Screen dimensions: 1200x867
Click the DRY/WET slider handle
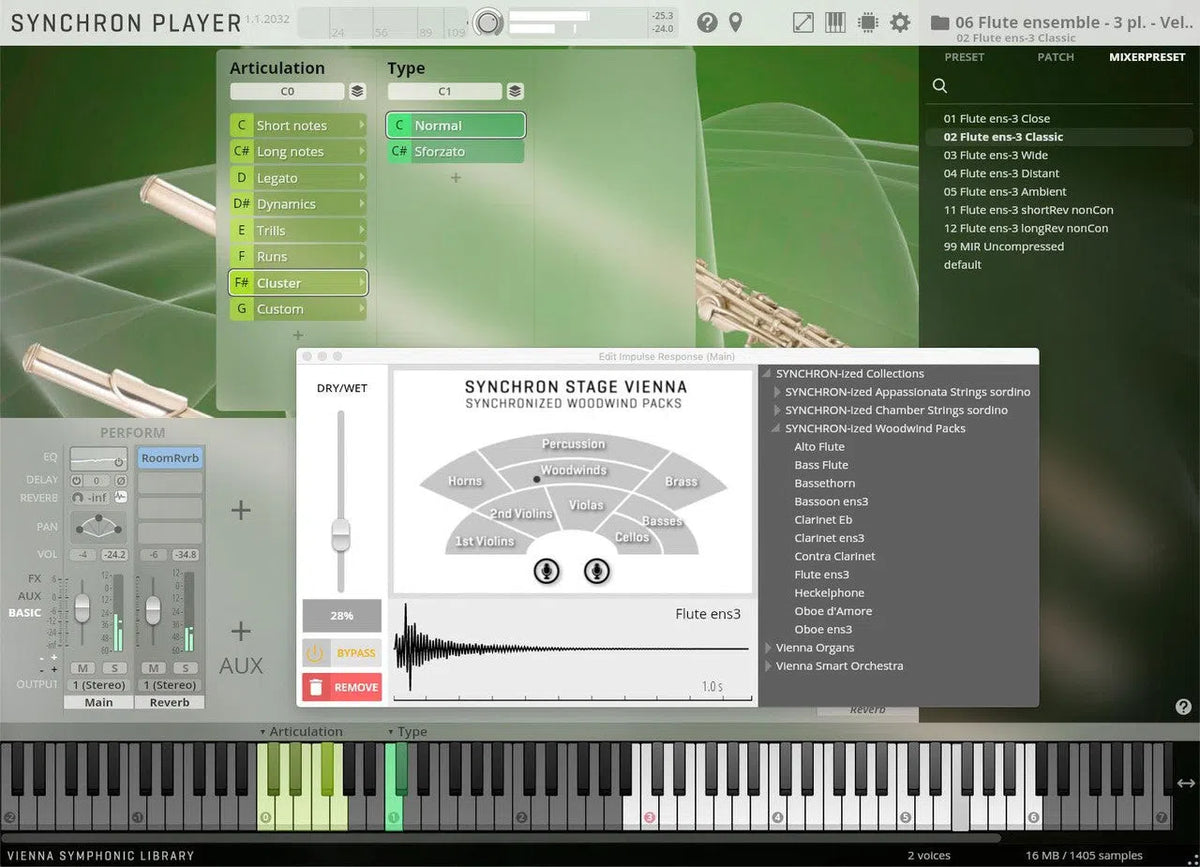pos(340,533)
